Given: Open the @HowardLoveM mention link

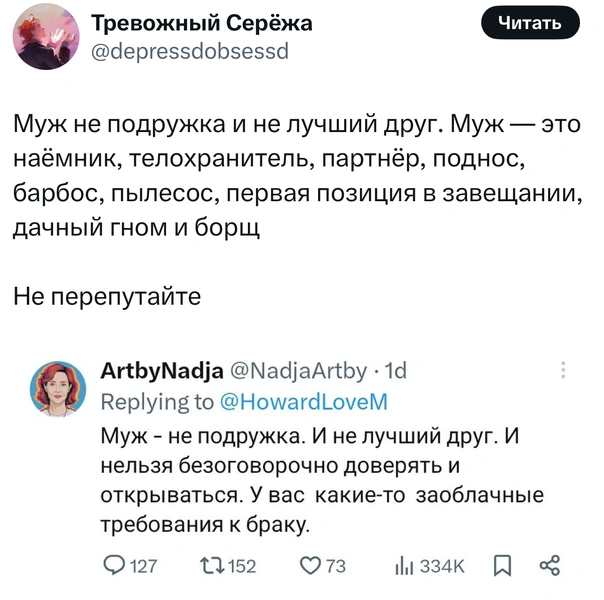Looking at the screenshot, I should point(302,401).
